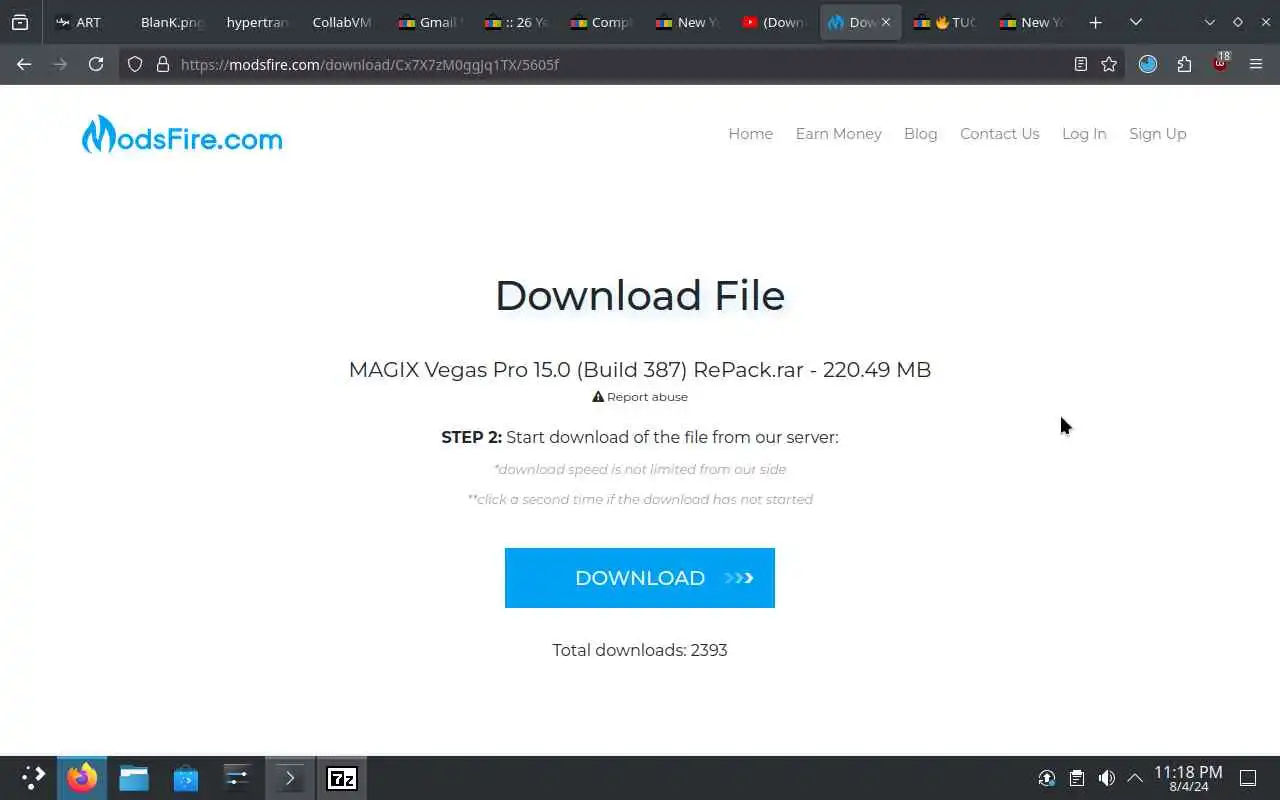Open uBlock Origin icon showing 18

click(x=1220, y=63)
